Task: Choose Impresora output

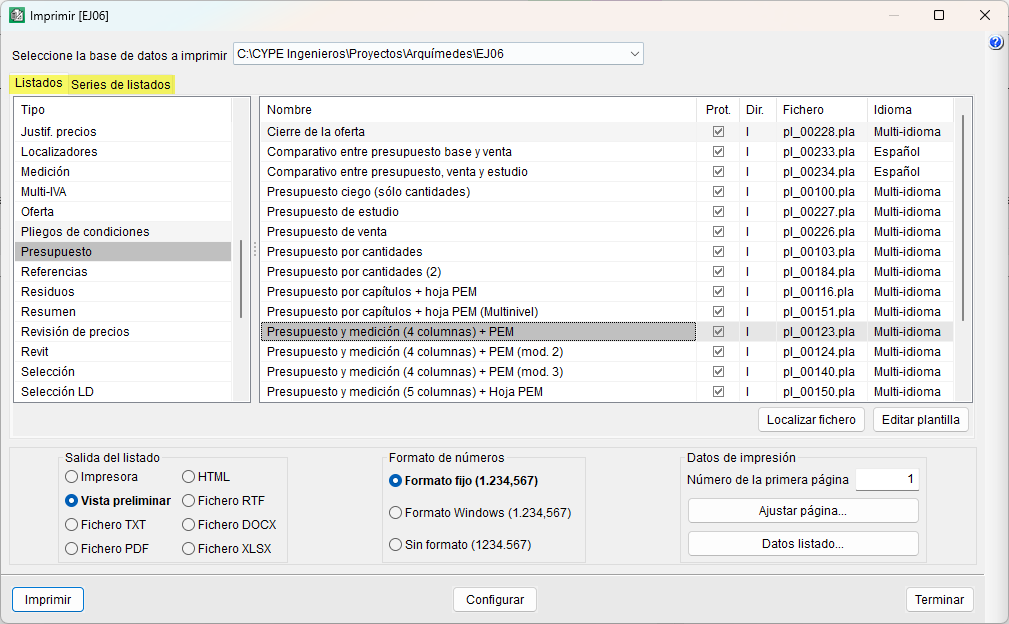Action: pos(102,477)
